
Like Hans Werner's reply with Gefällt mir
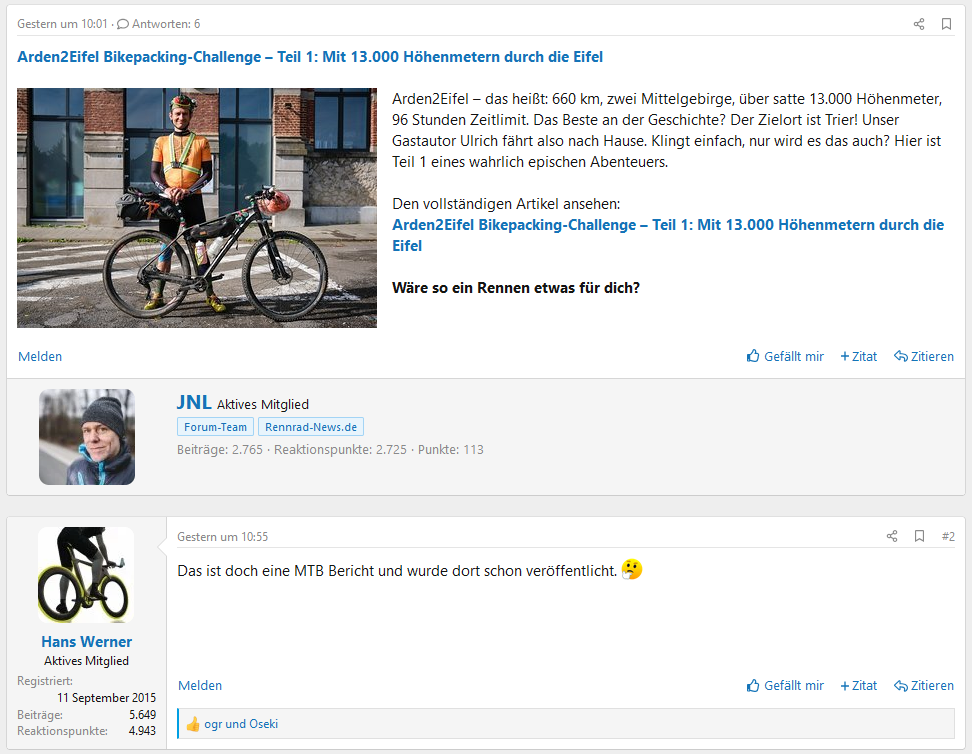pos(785,686)
